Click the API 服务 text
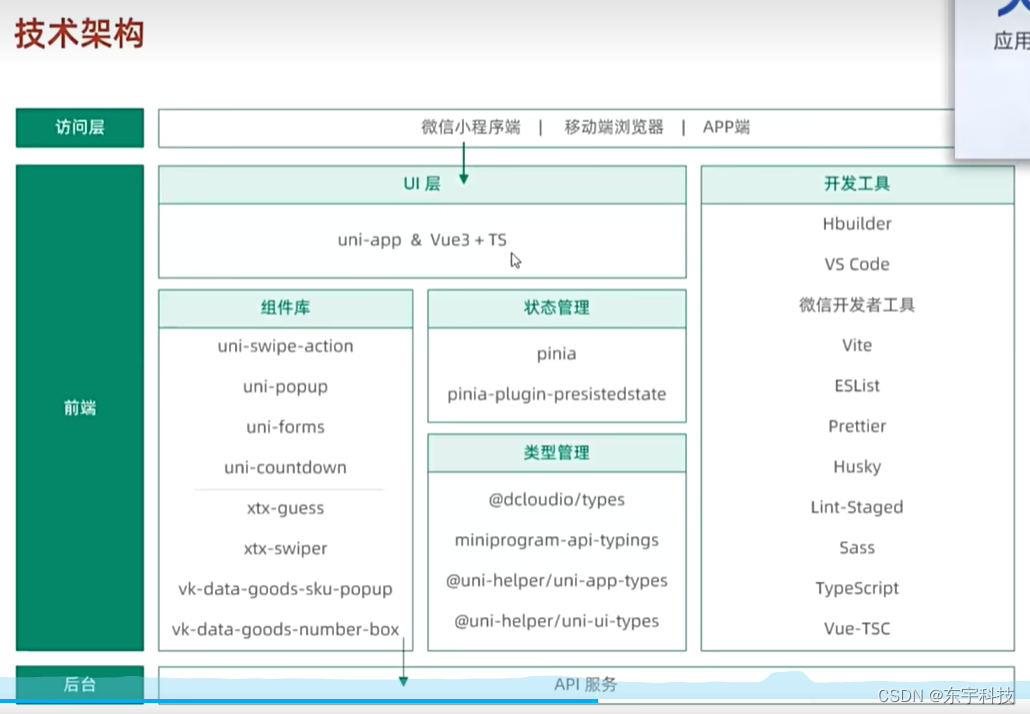Viewport: 1030px width, 714px height. (585, 684)
